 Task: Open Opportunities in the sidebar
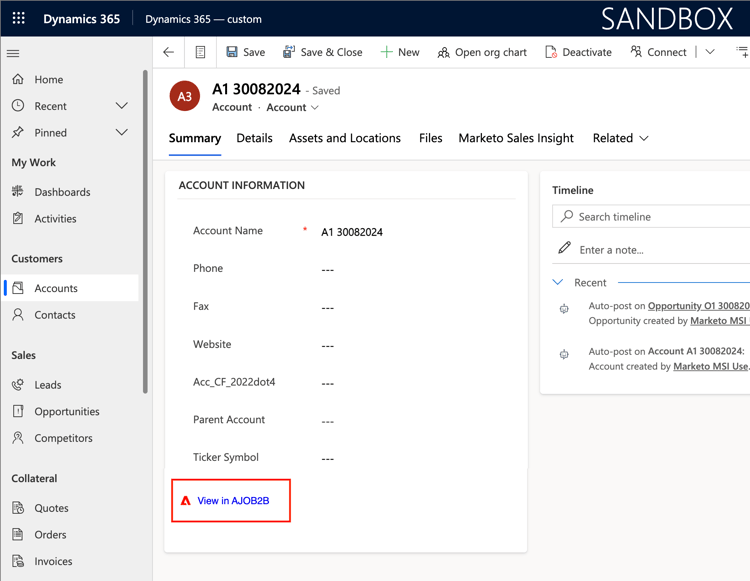click(x=67, y=411)
